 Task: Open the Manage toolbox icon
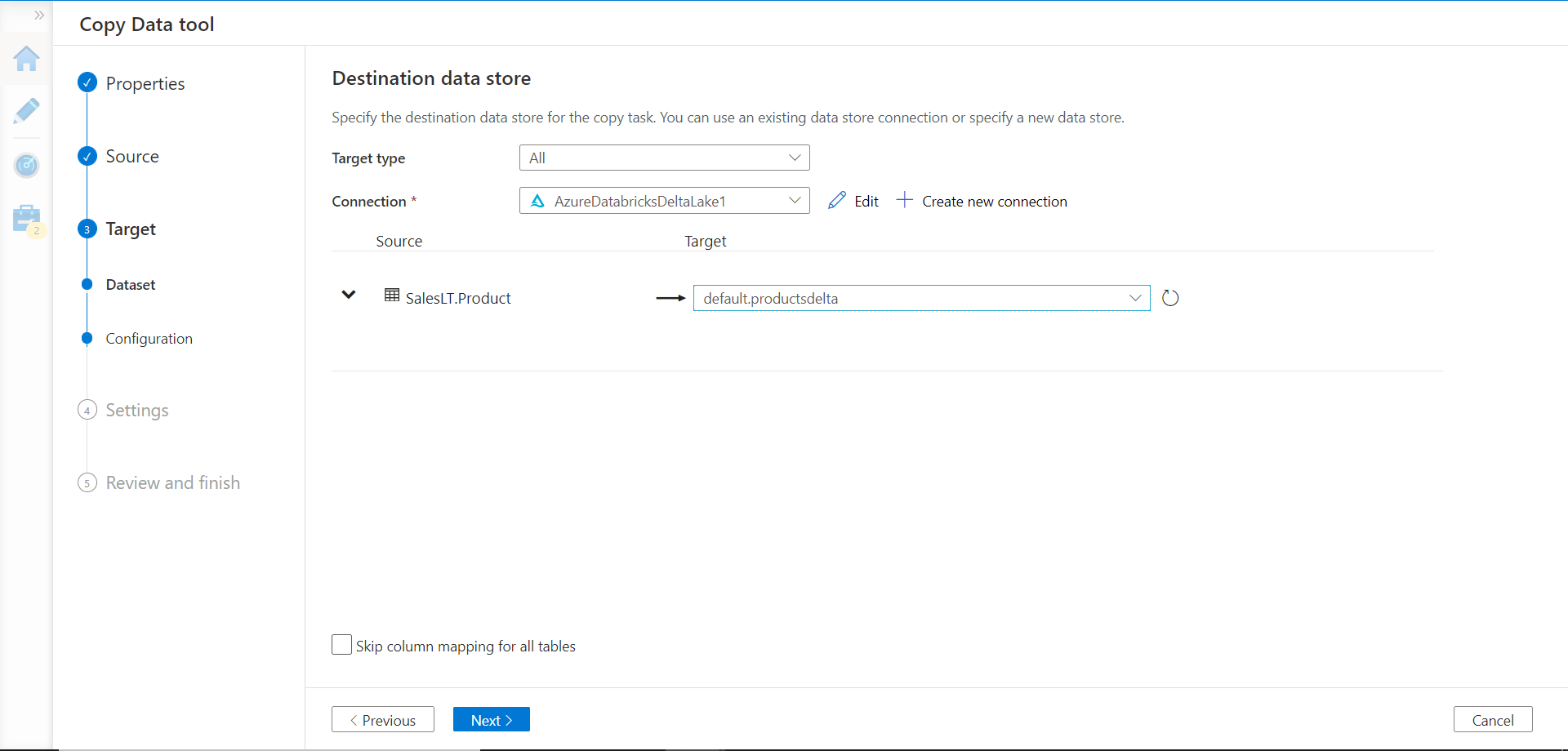[x=26, y=219]
